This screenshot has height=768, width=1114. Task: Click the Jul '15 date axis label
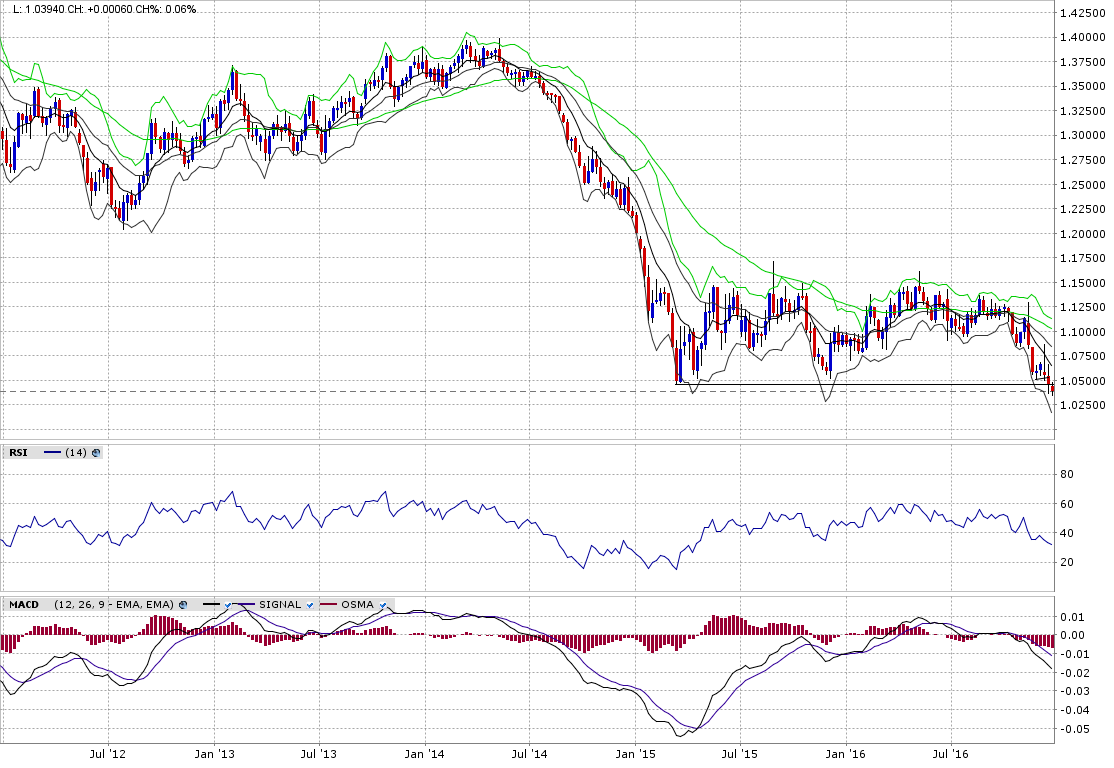coord(740,754)
